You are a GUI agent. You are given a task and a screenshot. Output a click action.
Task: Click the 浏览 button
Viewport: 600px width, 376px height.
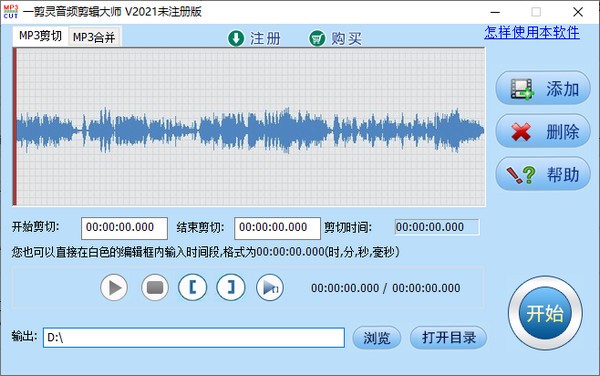(377, 338)
